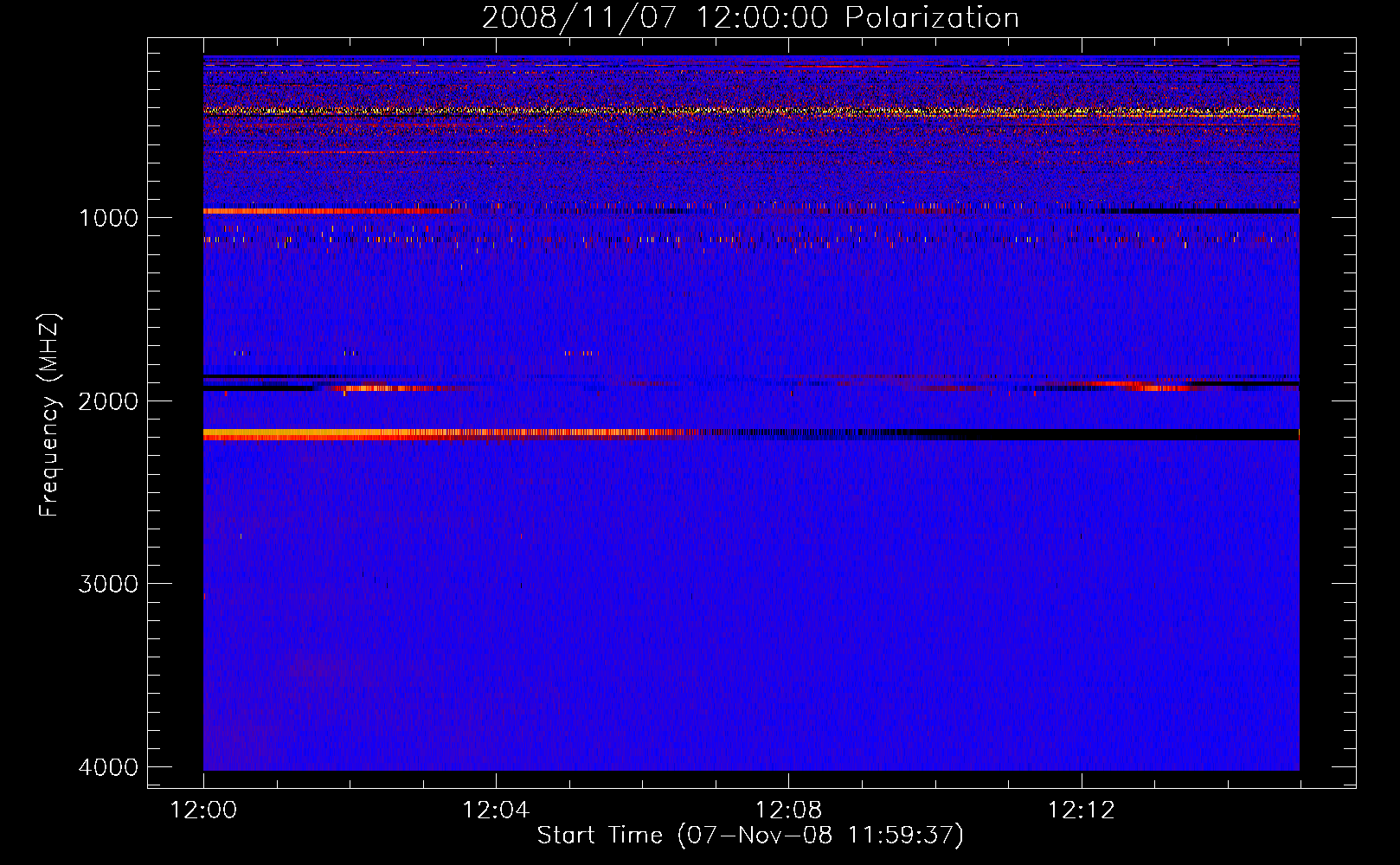Click the bright yellow band near the top of the spectrogram
The width and height of the screenshot is (1400, 865).
point(751,111)
